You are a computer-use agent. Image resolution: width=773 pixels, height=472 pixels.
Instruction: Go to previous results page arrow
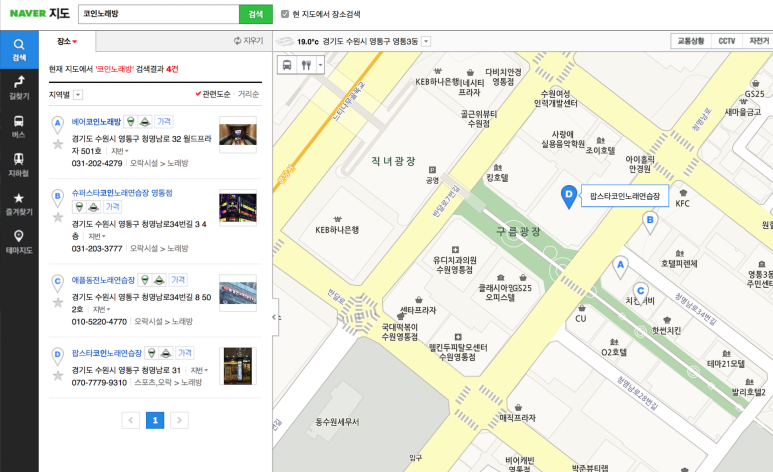click(x=131, y=420)
